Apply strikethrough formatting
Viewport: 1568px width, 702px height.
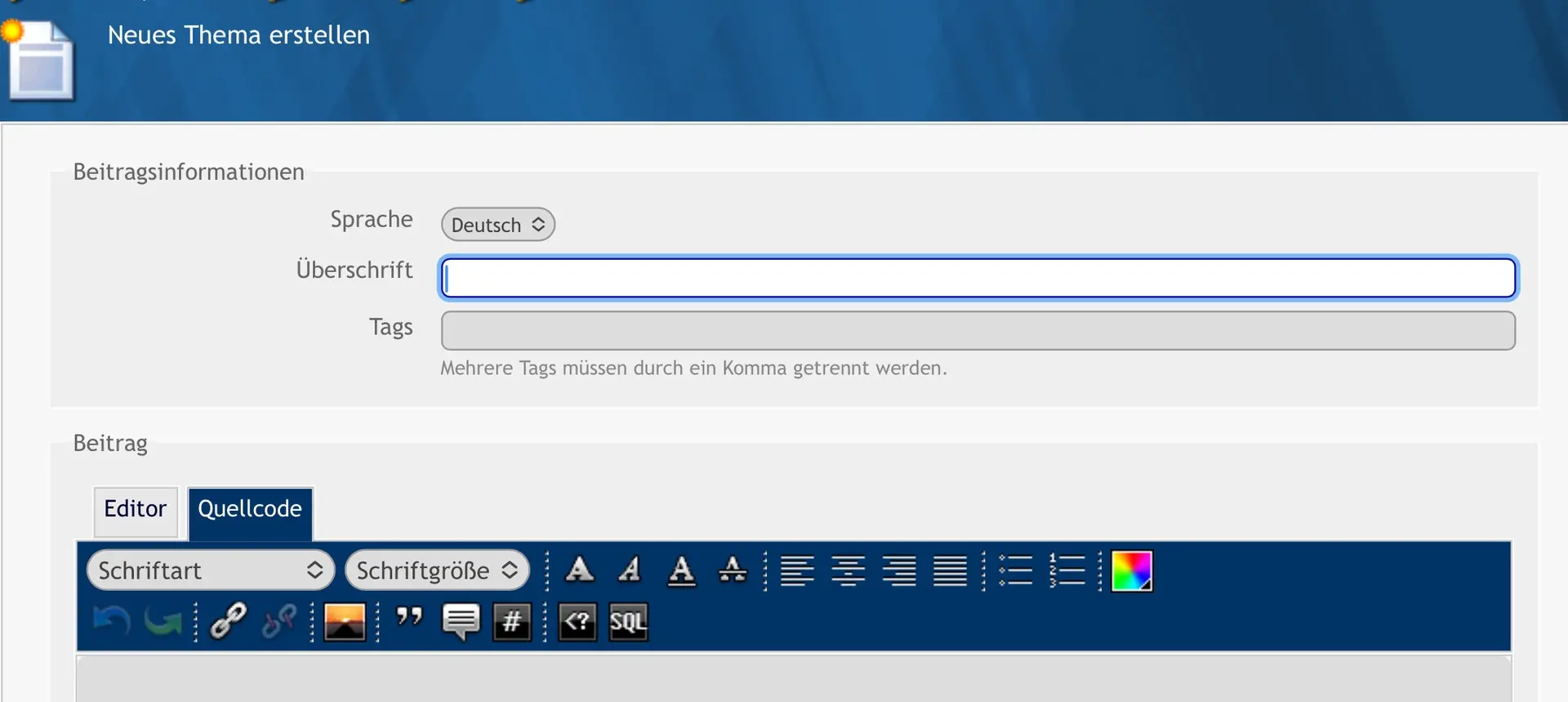(x=732, y=570)
